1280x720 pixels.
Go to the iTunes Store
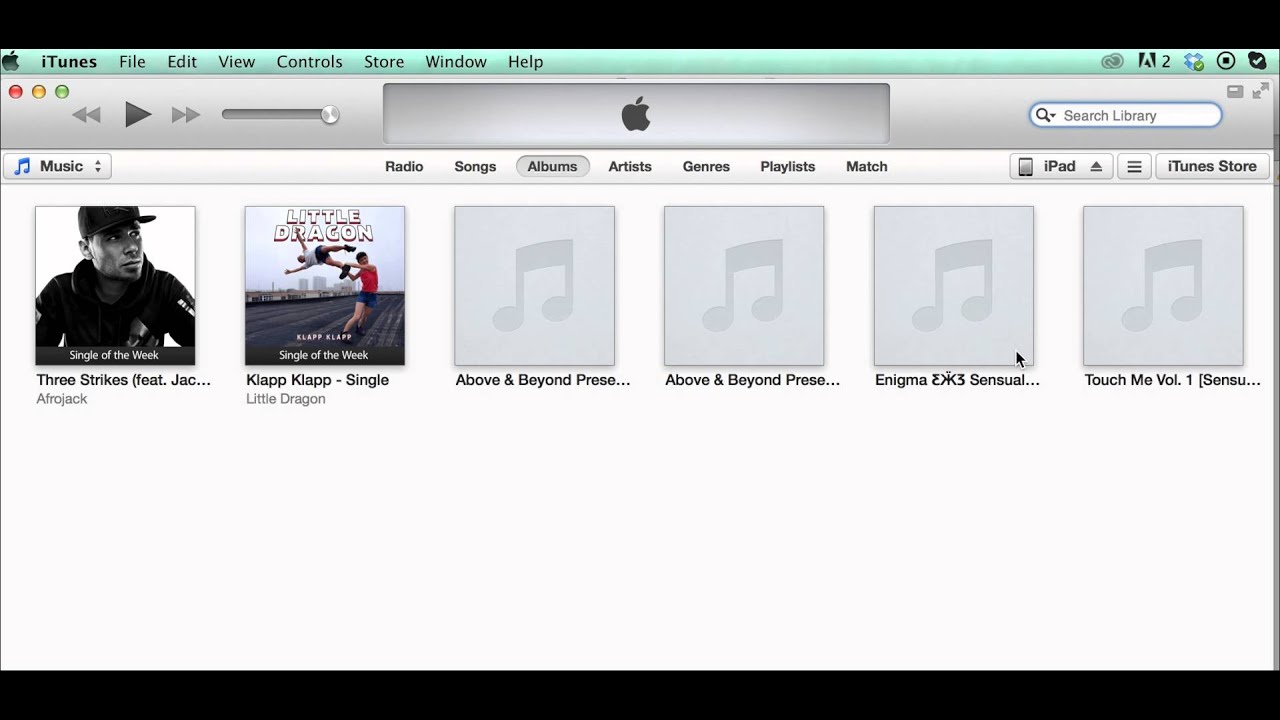click(1212, 167)
